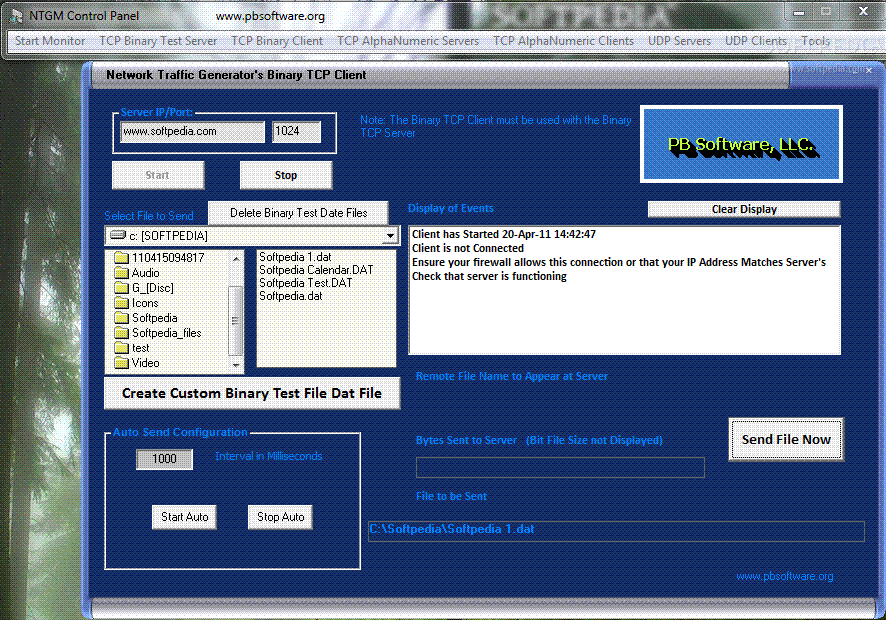Click 'Client is not Connected' event line

click(x=468, y=248)
